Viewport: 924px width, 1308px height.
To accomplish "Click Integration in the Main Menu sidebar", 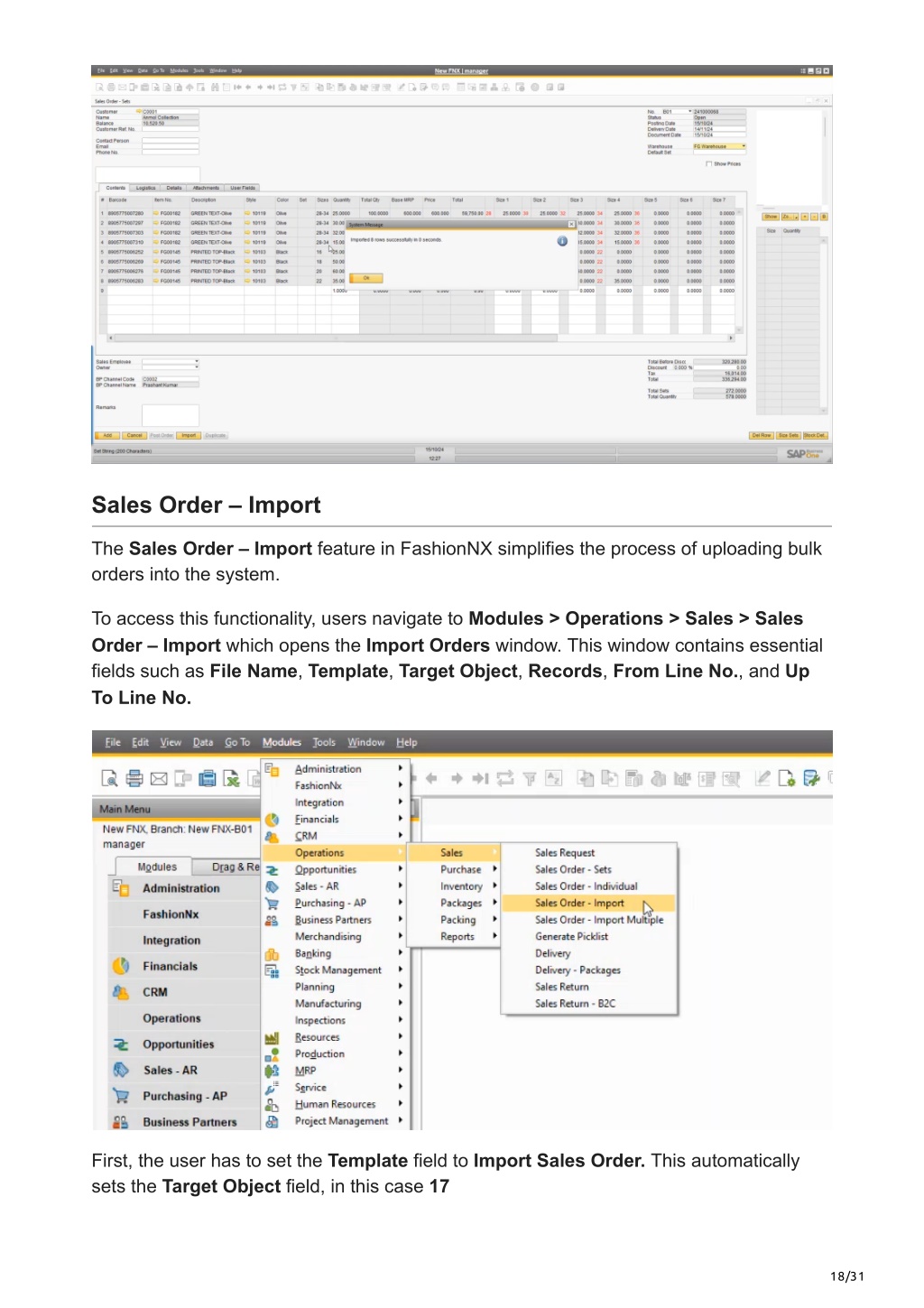I will pyautogui.click(x=171, y=940).
